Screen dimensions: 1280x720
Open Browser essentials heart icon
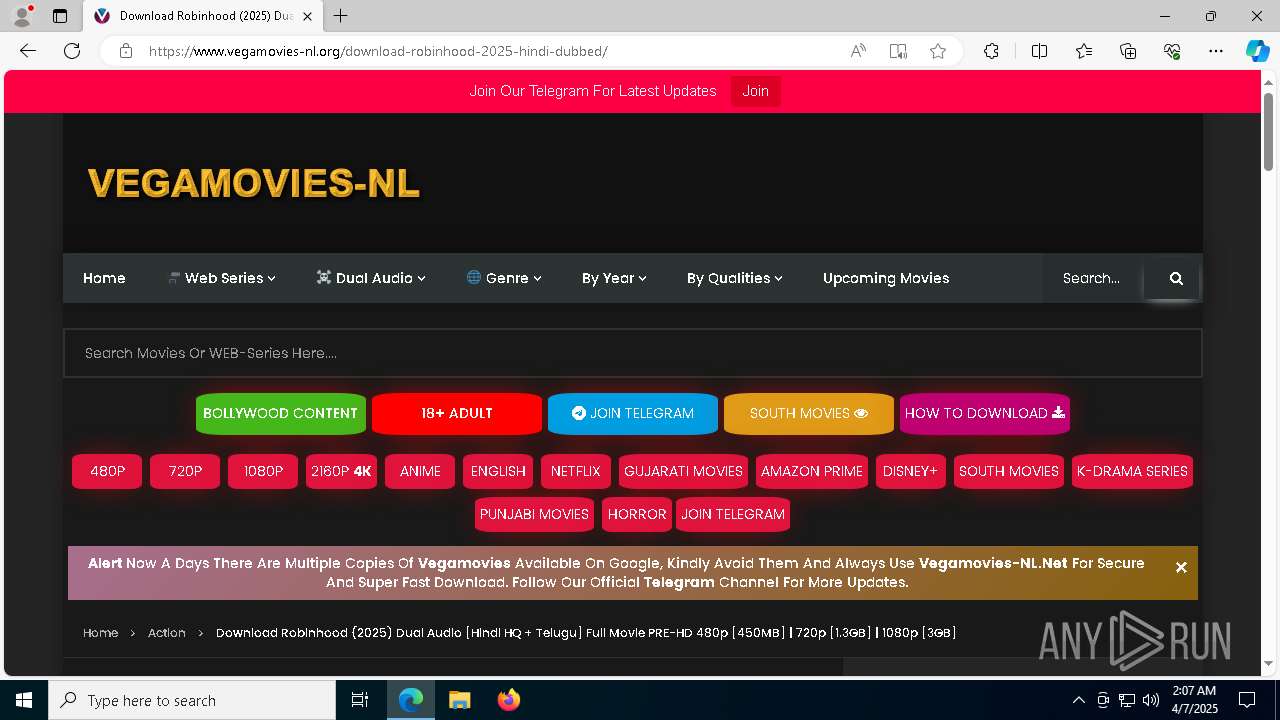[1172, 51]
